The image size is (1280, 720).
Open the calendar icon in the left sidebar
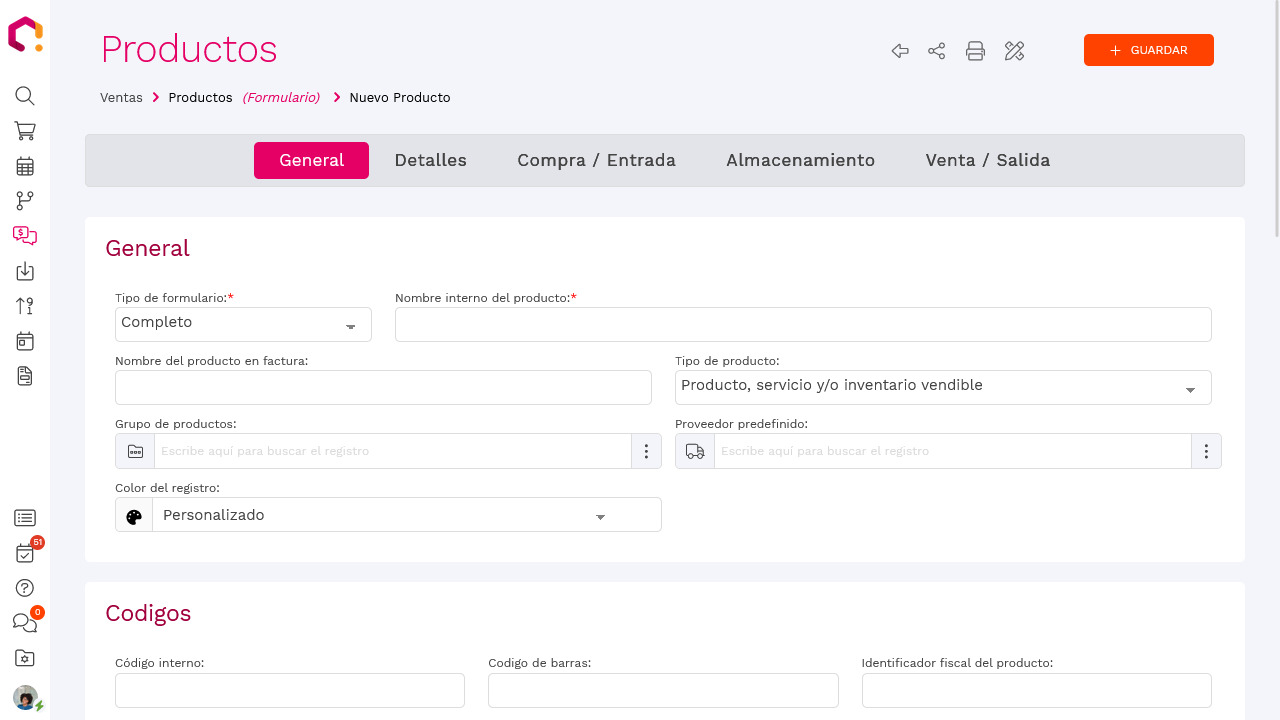tap(24, 166)
